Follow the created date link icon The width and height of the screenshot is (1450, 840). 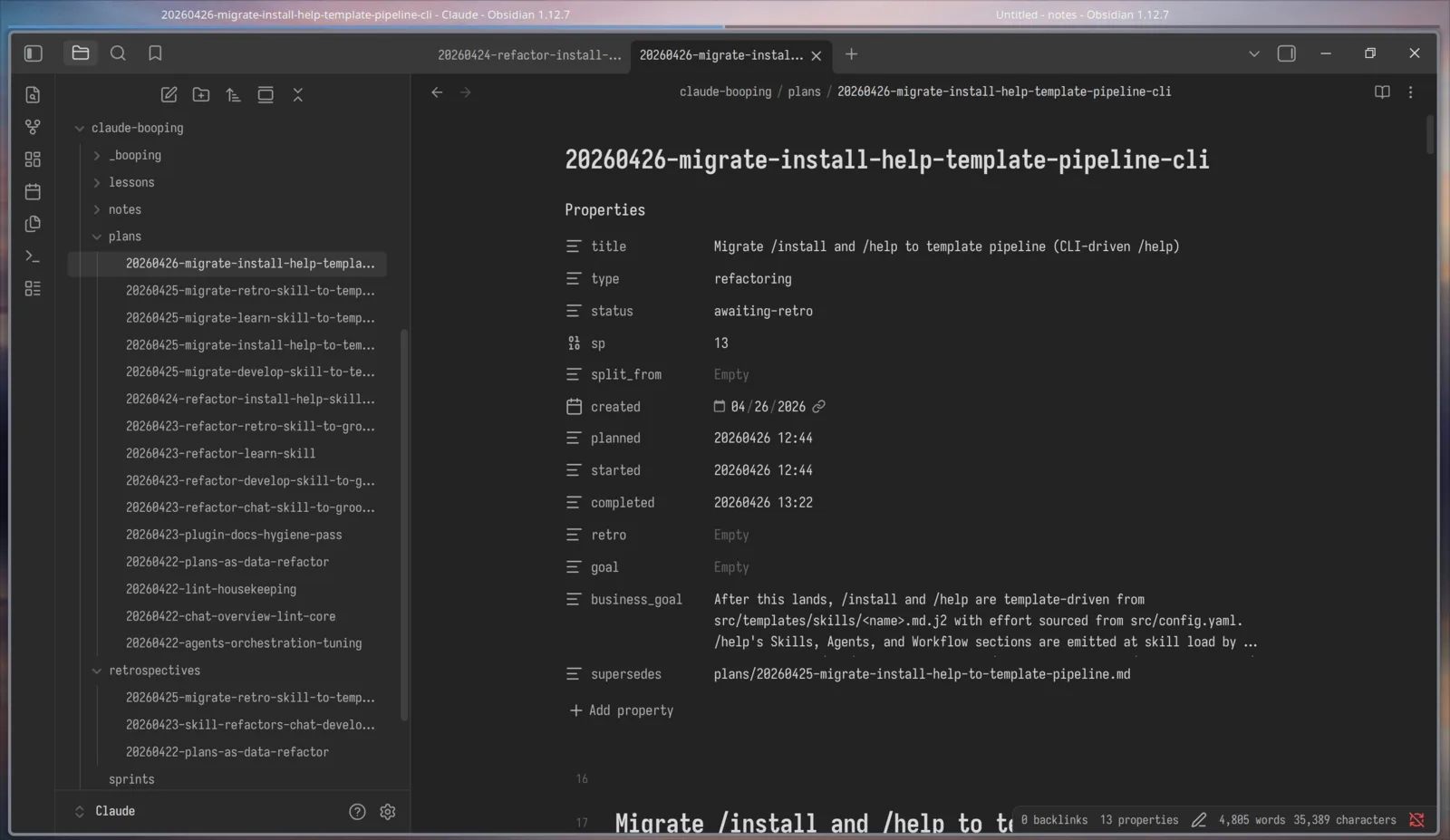click(x=819, y=407)
